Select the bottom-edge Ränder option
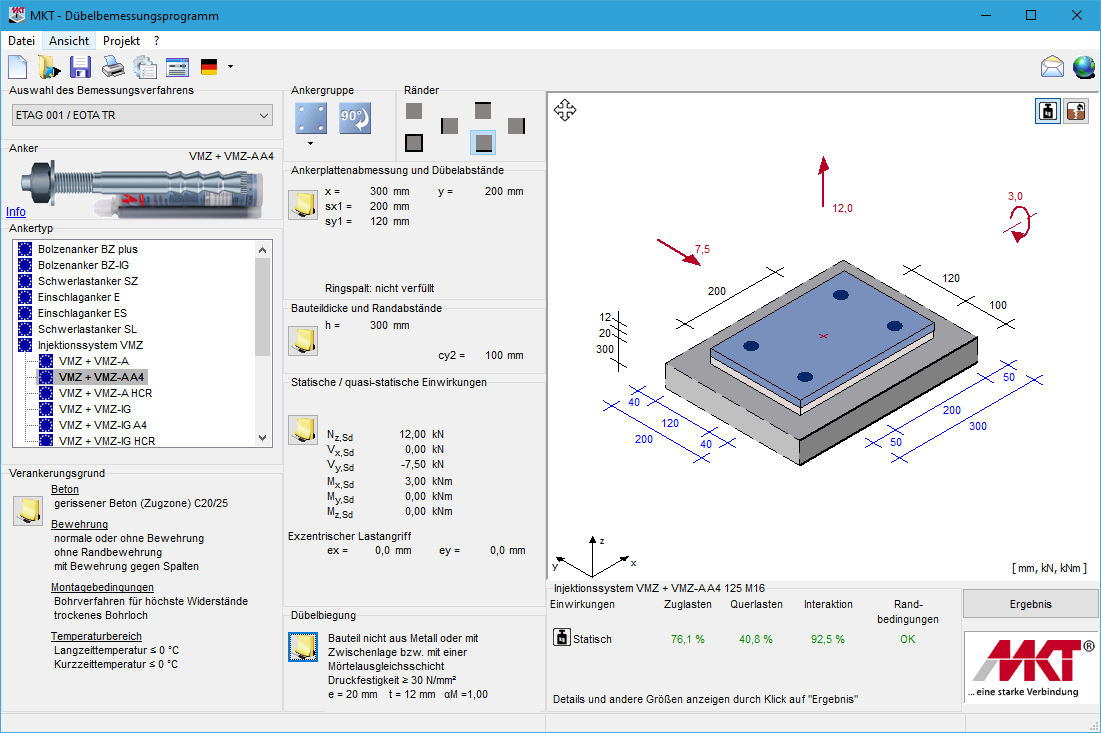The image size is (1101, 733). 482,143
